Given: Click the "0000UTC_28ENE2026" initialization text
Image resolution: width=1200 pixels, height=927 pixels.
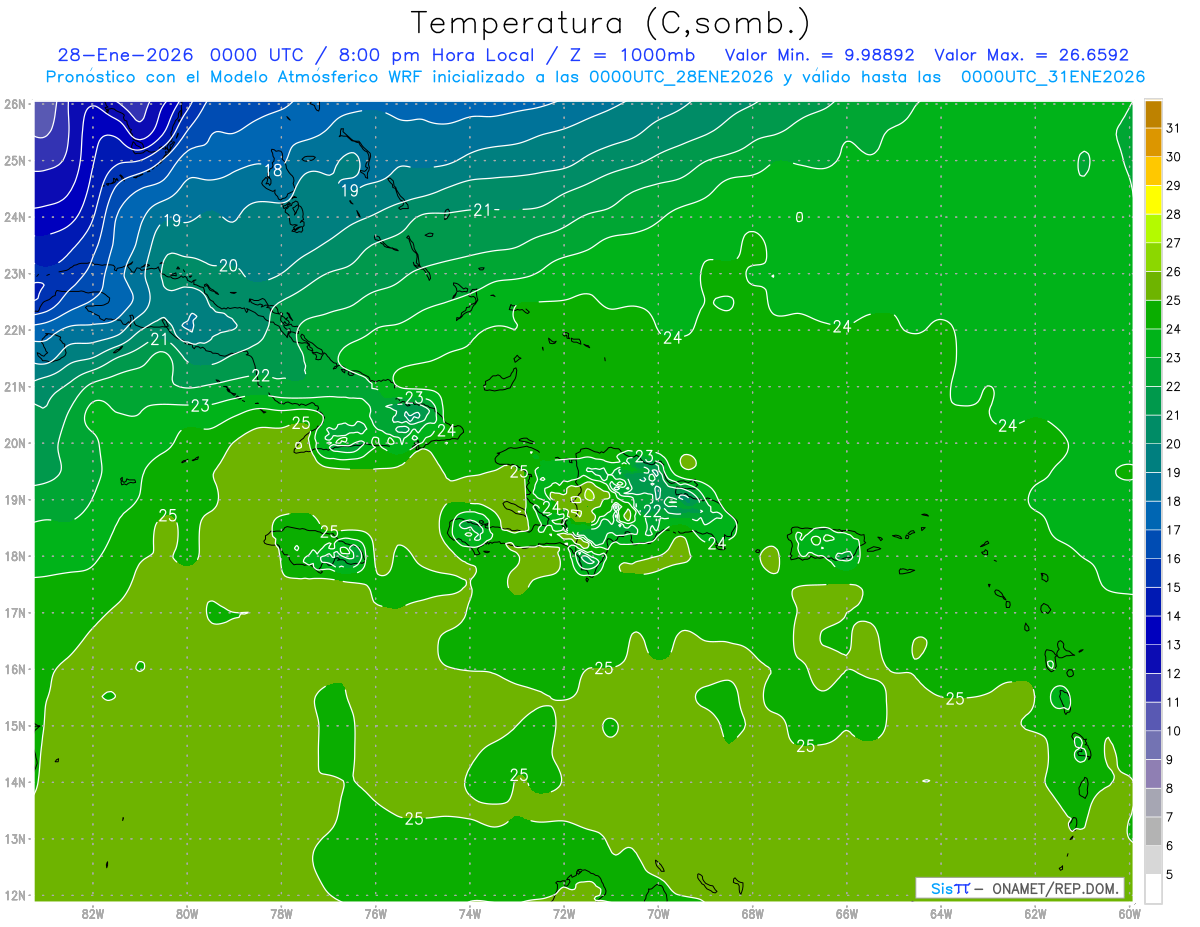Looking at the screenshot, I should 681,77.
